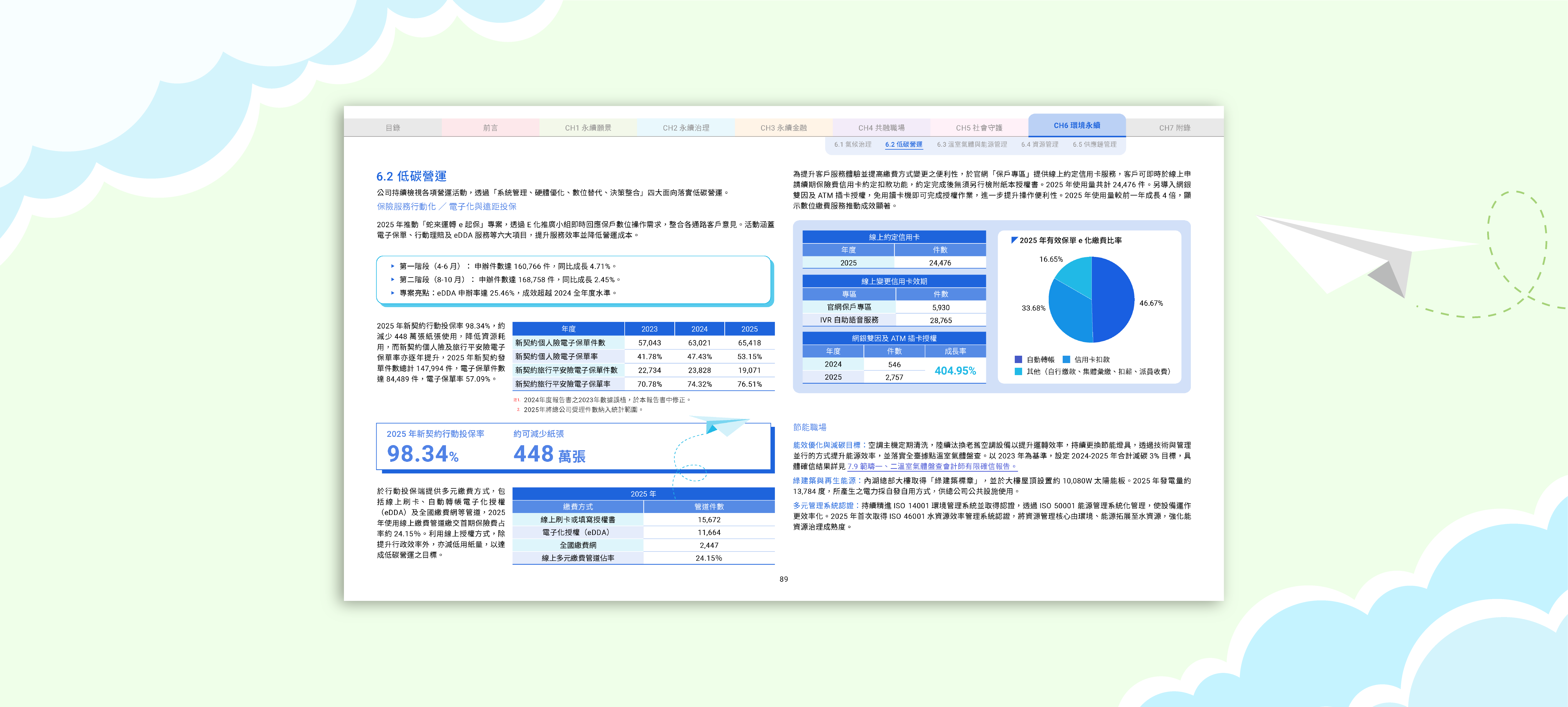Click the 28,765 table cell

point(940,320)
